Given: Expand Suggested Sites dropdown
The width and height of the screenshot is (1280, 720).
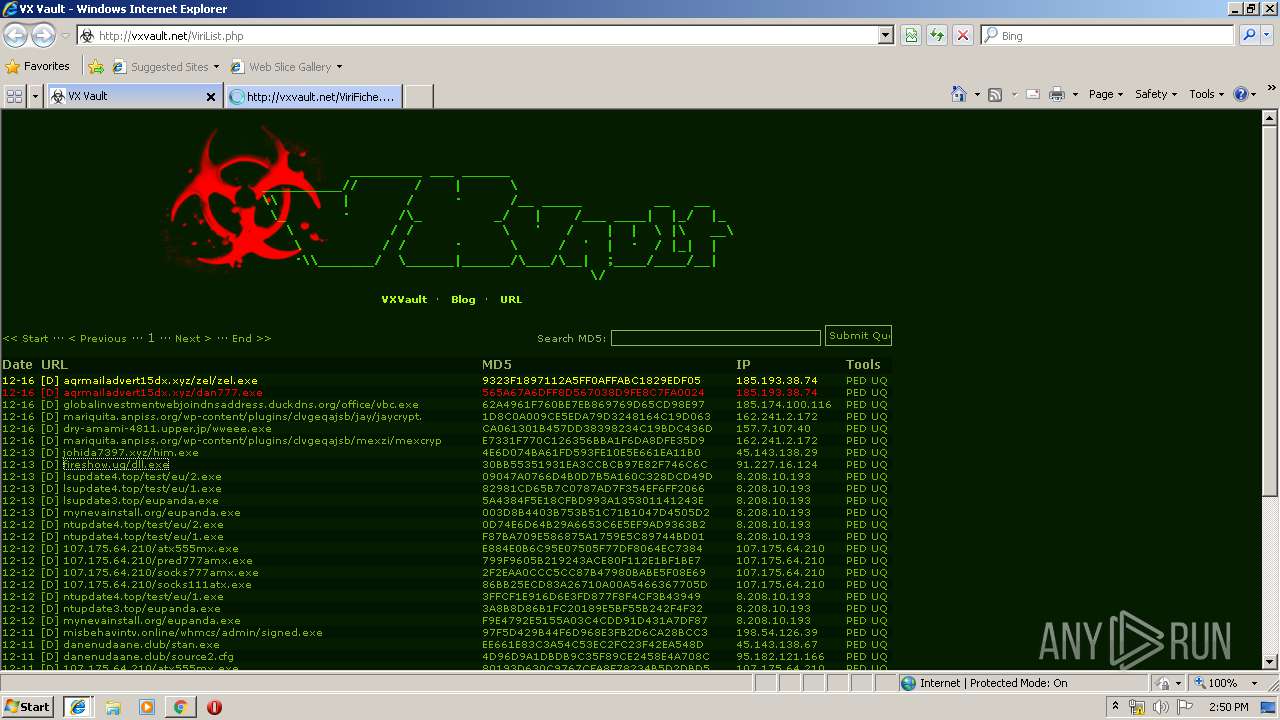Looking at the screenshot, I should click(216, 67).
